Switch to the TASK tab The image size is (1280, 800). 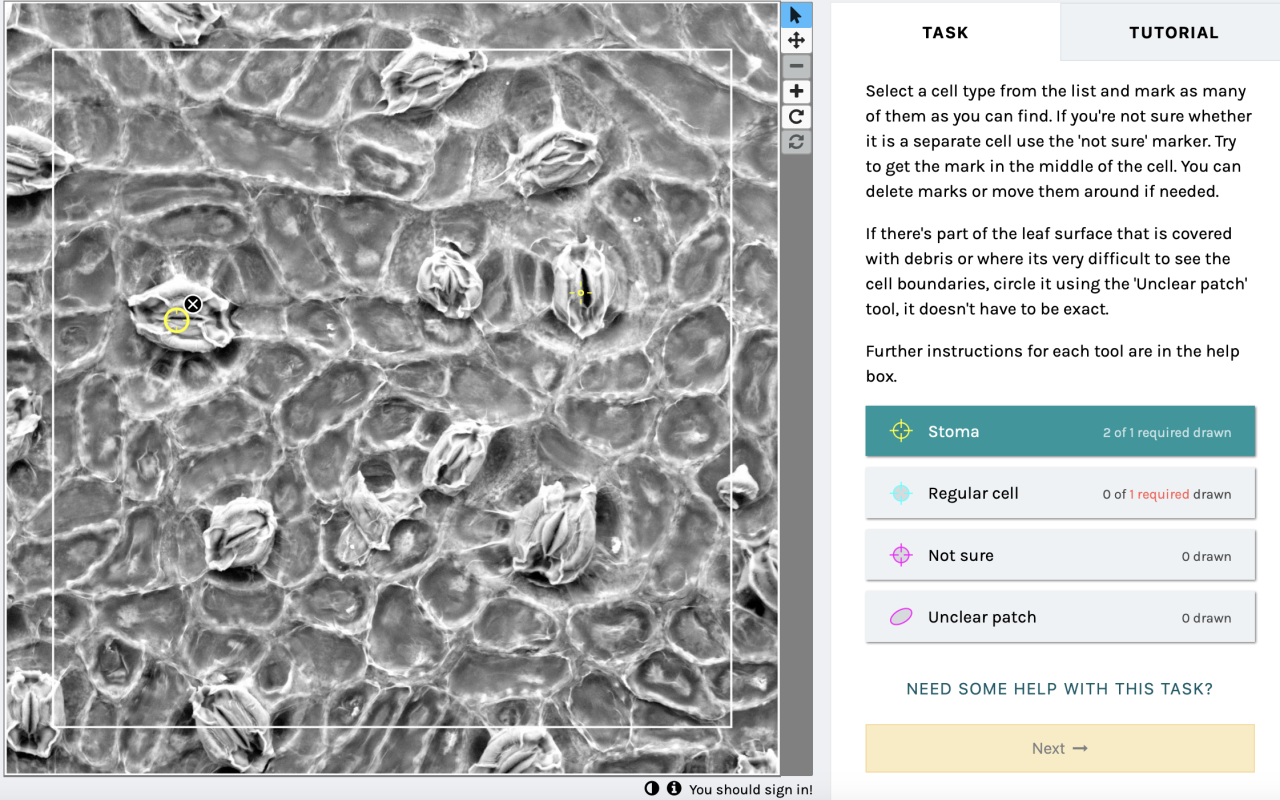click(945, 32)
